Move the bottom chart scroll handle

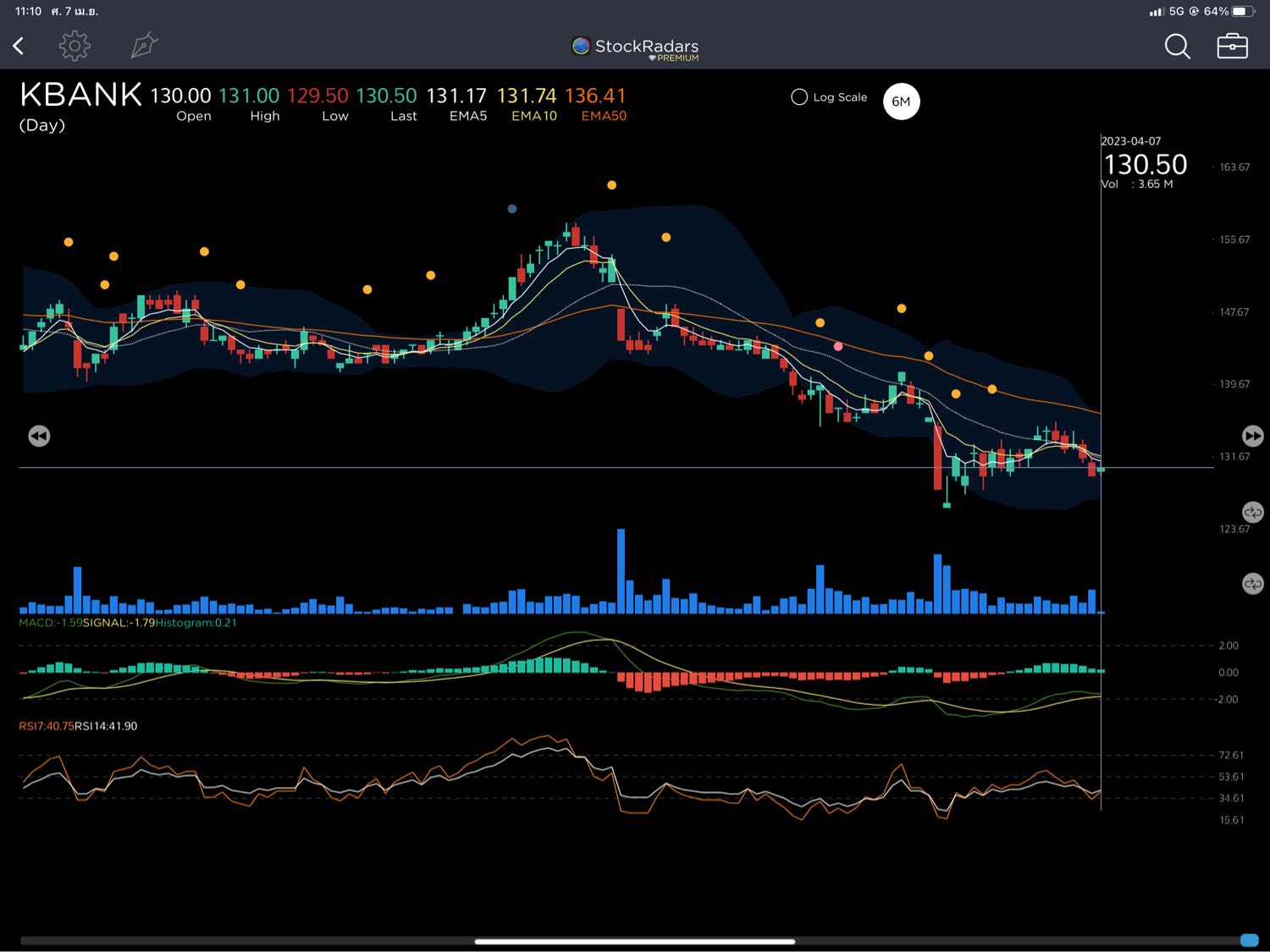1249,940
